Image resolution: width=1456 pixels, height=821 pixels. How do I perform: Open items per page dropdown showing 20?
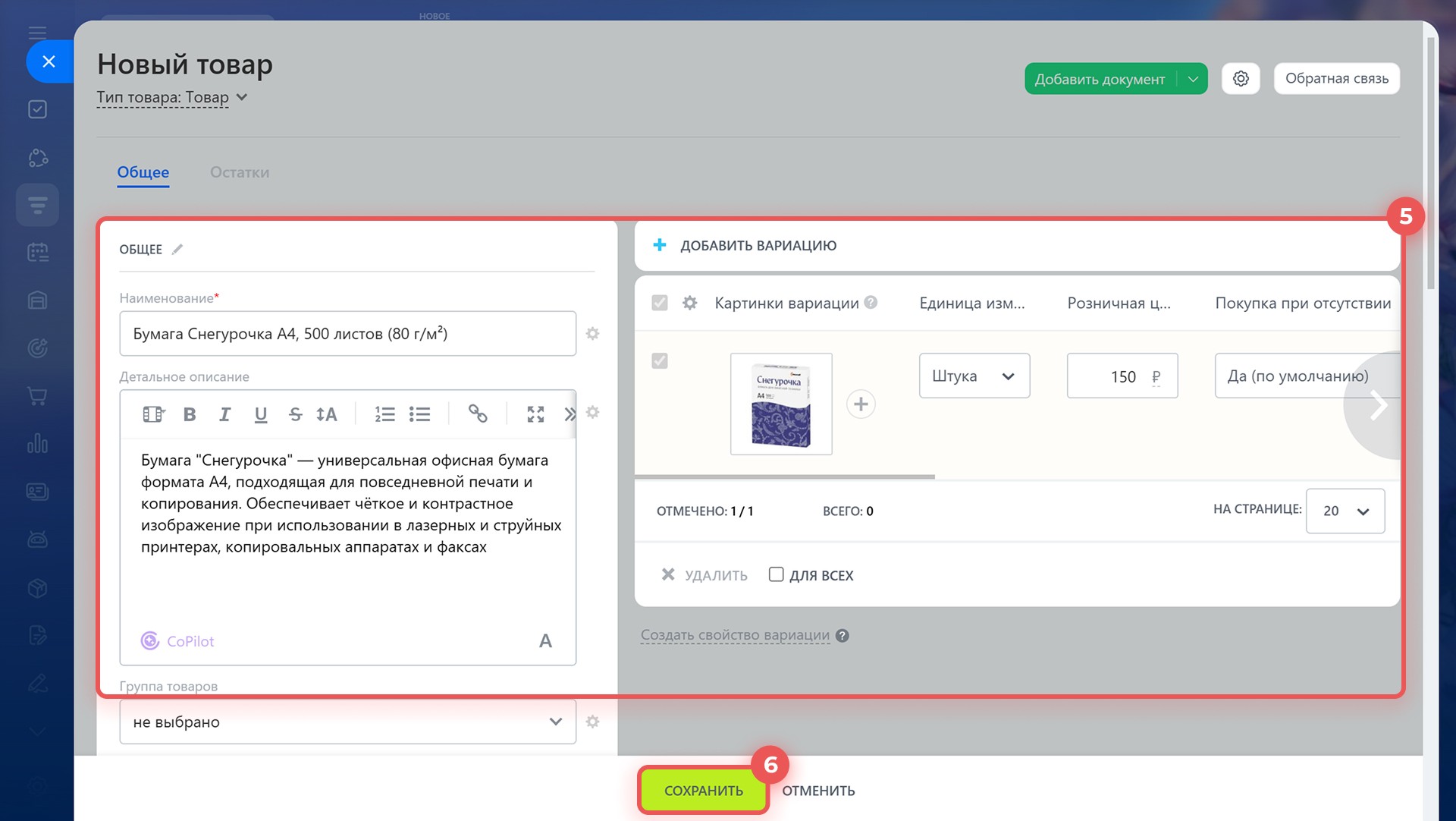tap(1345, 511)
